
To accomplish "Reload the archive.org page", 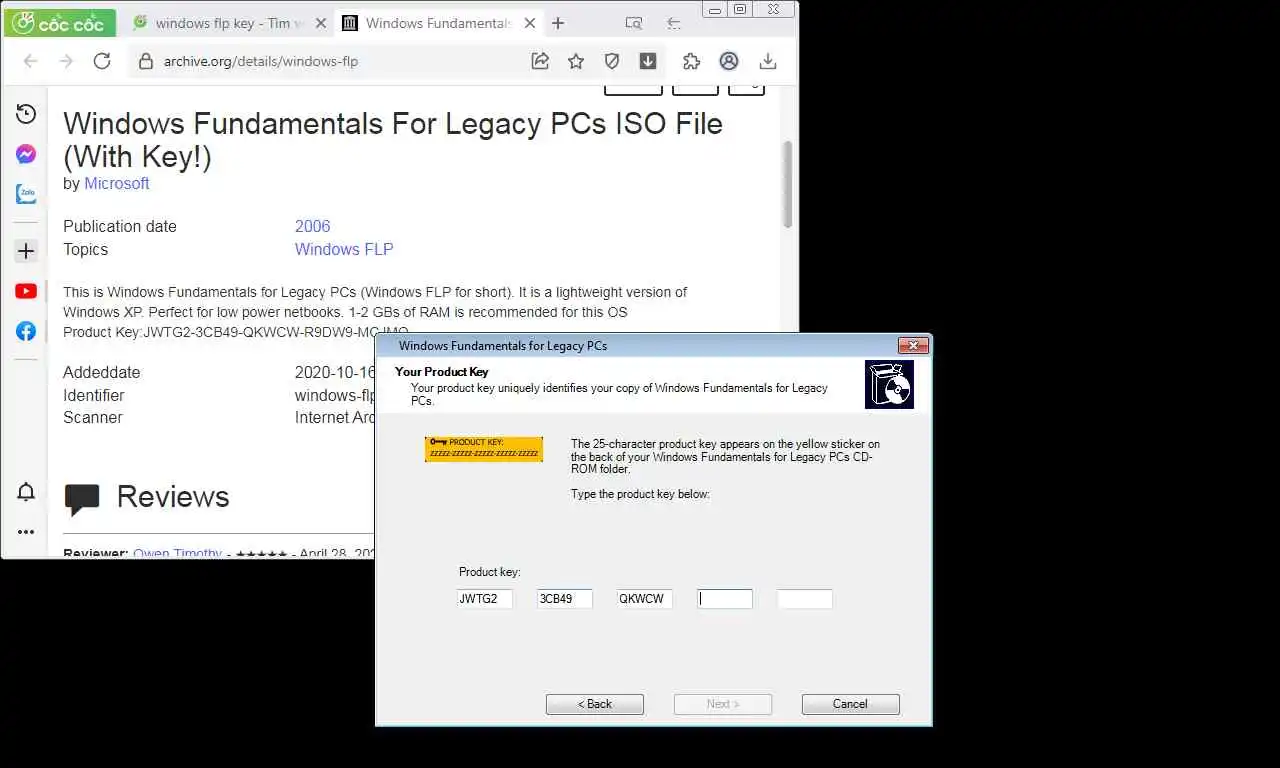I will pyautogui.click(x=102, y=61).
